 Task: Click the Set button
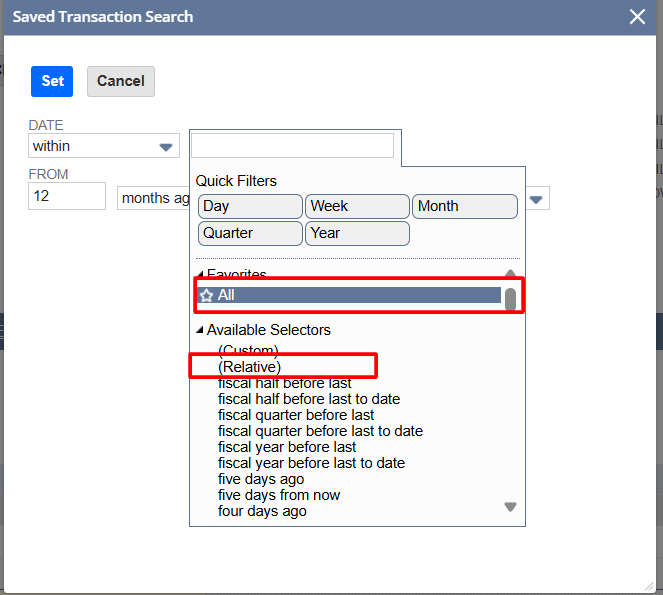click(52, 81)
